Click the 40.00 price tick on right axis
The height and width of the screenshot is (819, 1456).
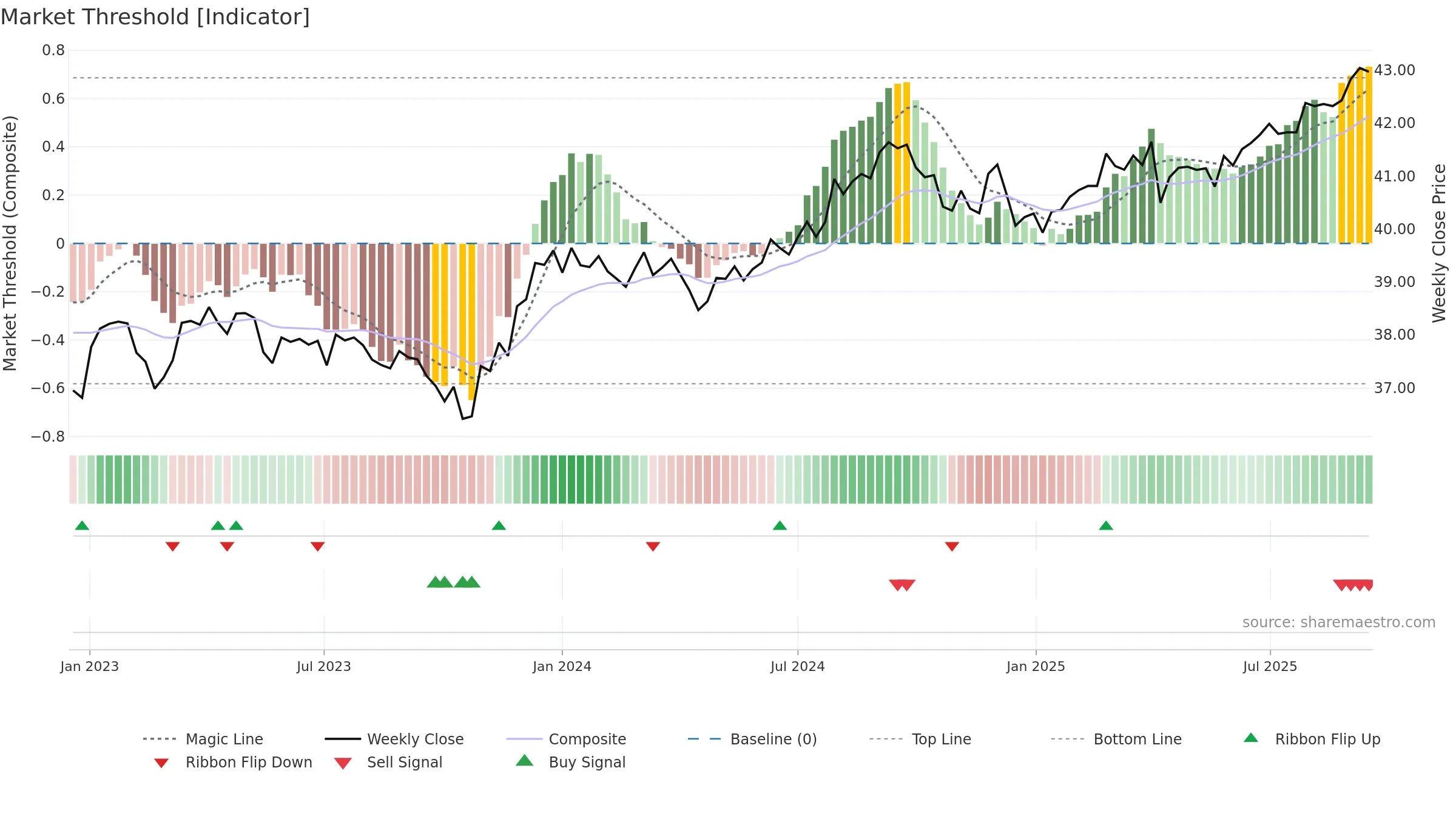(x=1395, y=229)
